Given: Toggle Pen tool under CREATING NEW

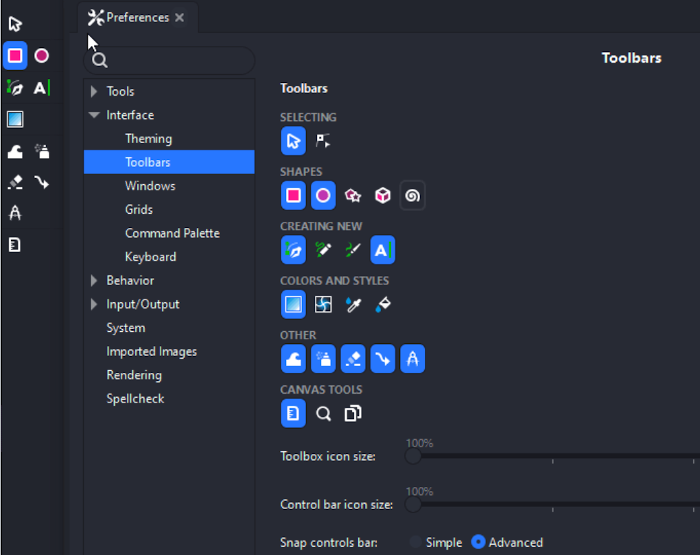Looking at the screenshot, I should click(293, 250).
